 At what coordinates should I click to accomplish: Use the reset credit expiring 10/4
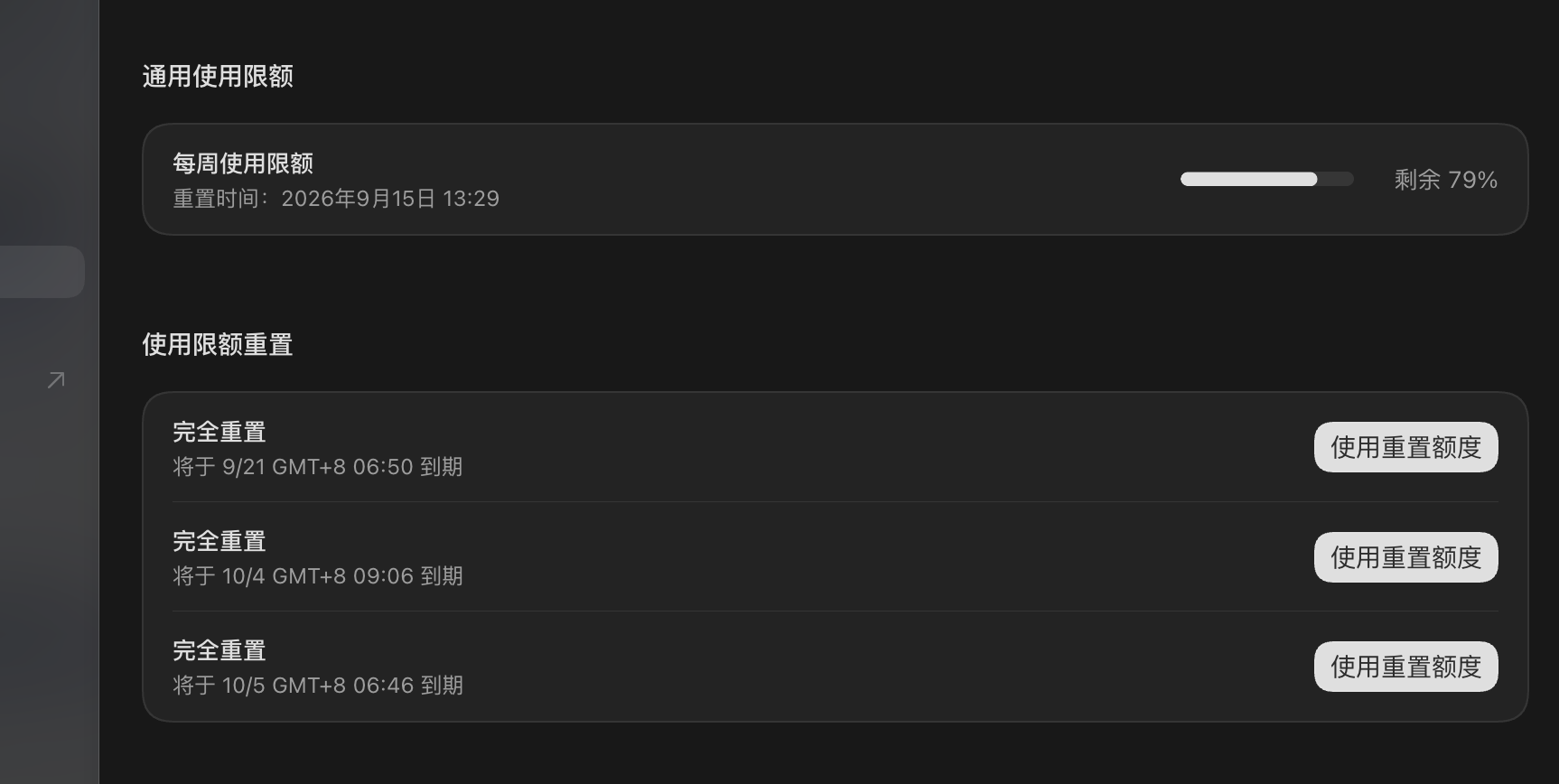[1405, 557]
